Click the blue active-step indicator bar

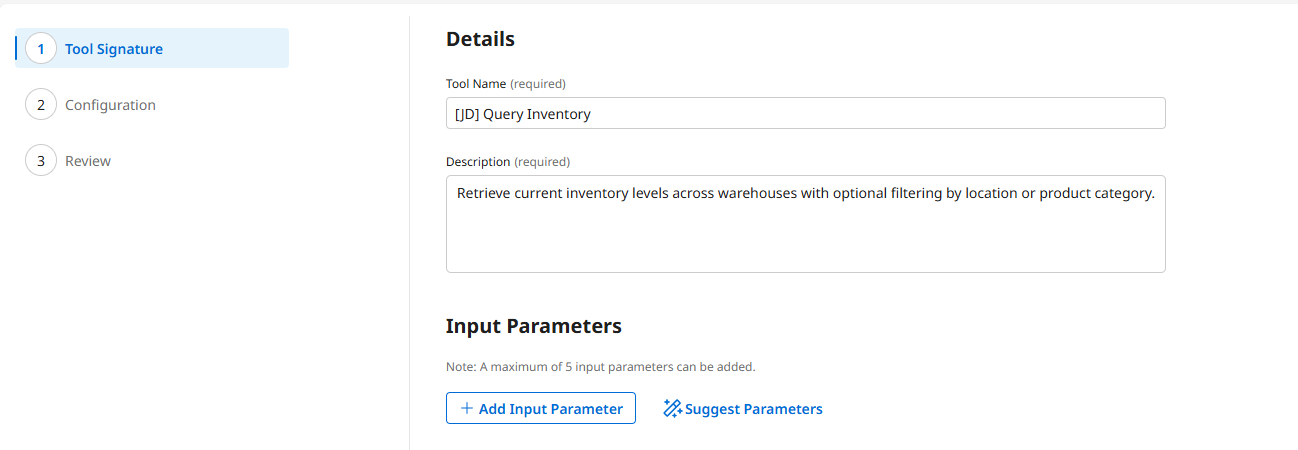tap(16, 49)
